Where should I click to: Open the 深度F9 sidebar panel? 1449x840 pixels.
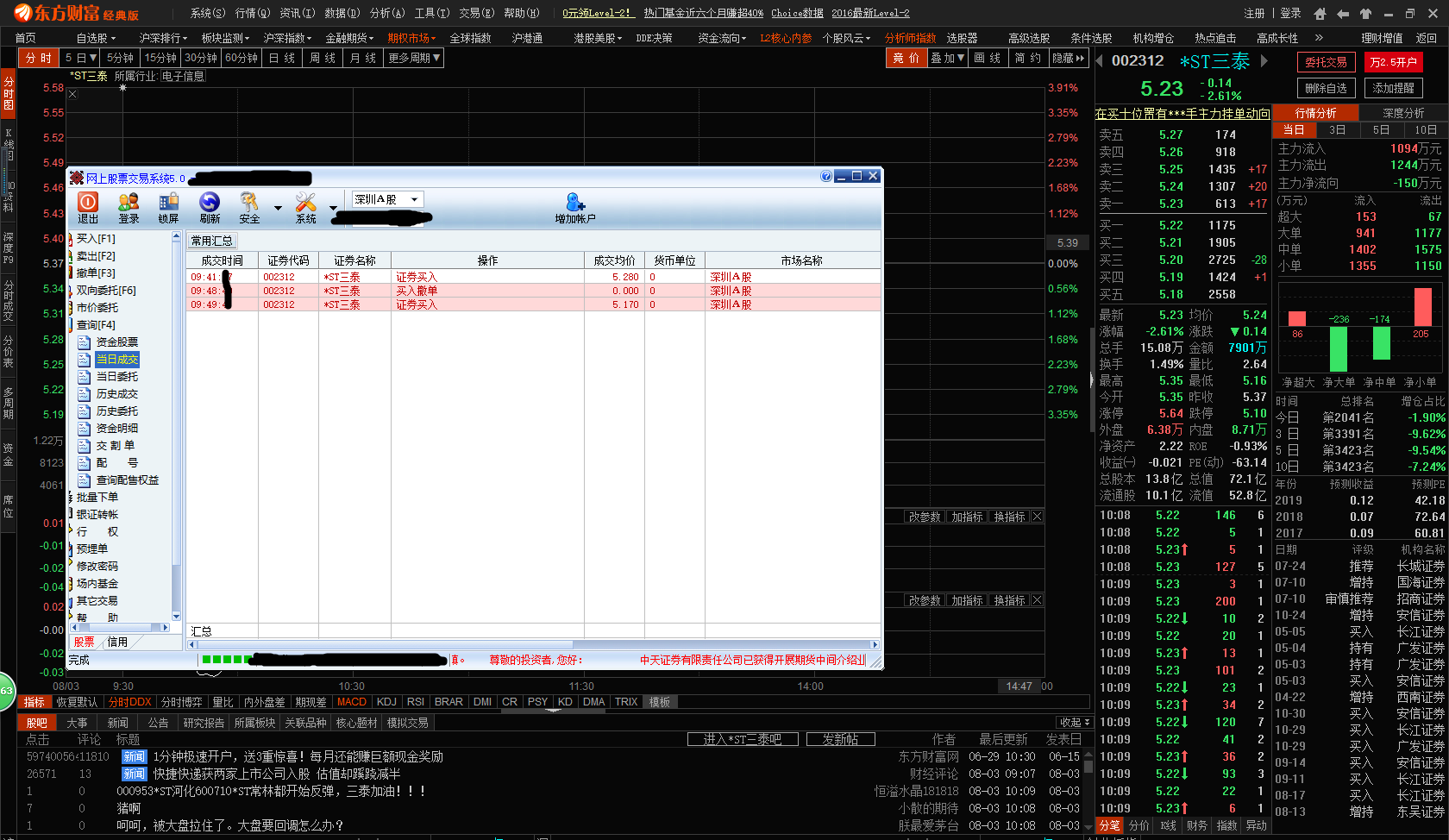(x=9, y=248)
